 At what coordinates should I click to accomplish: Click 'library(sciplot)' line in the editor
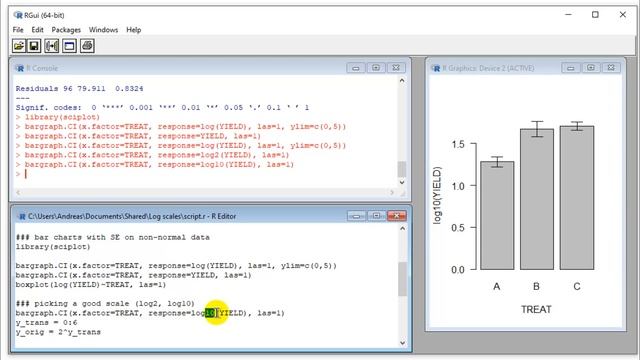[x=53, y=247]
